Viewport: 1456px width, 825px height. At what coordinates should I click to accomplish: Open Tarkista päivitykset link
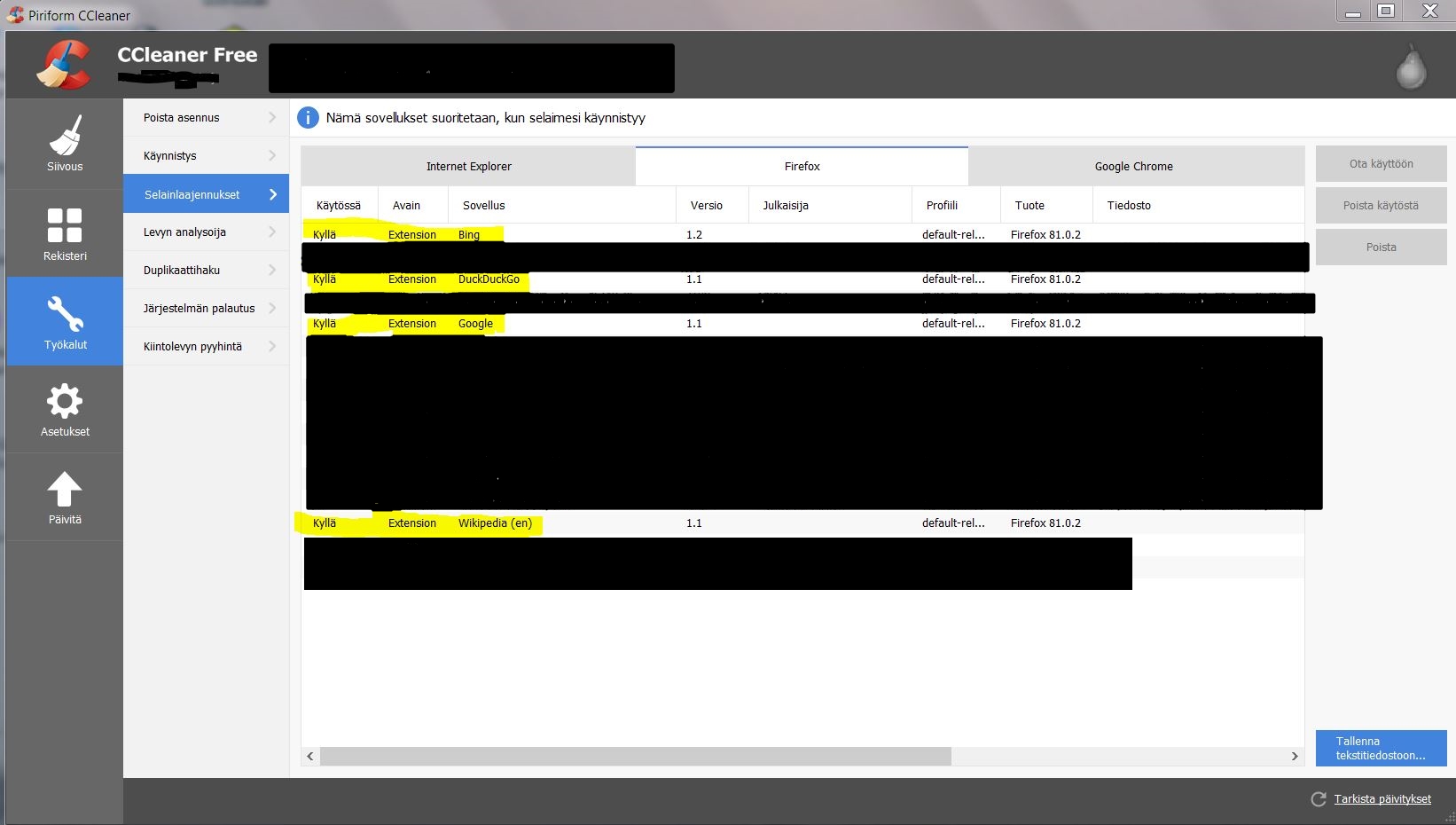point(1382,799)
